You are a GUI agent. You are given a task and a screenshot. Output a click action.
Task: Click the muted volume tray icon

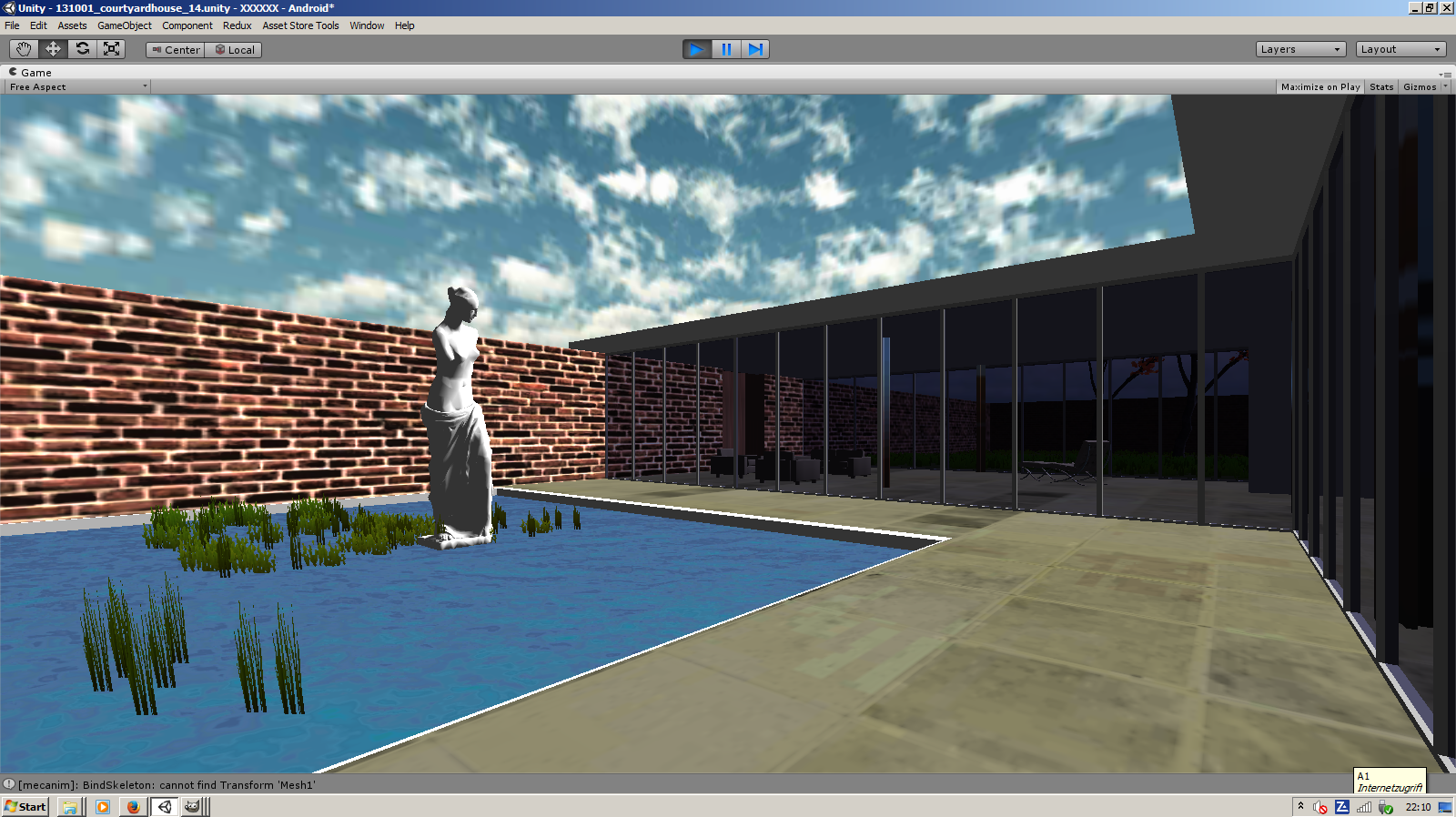point(1320,807)
